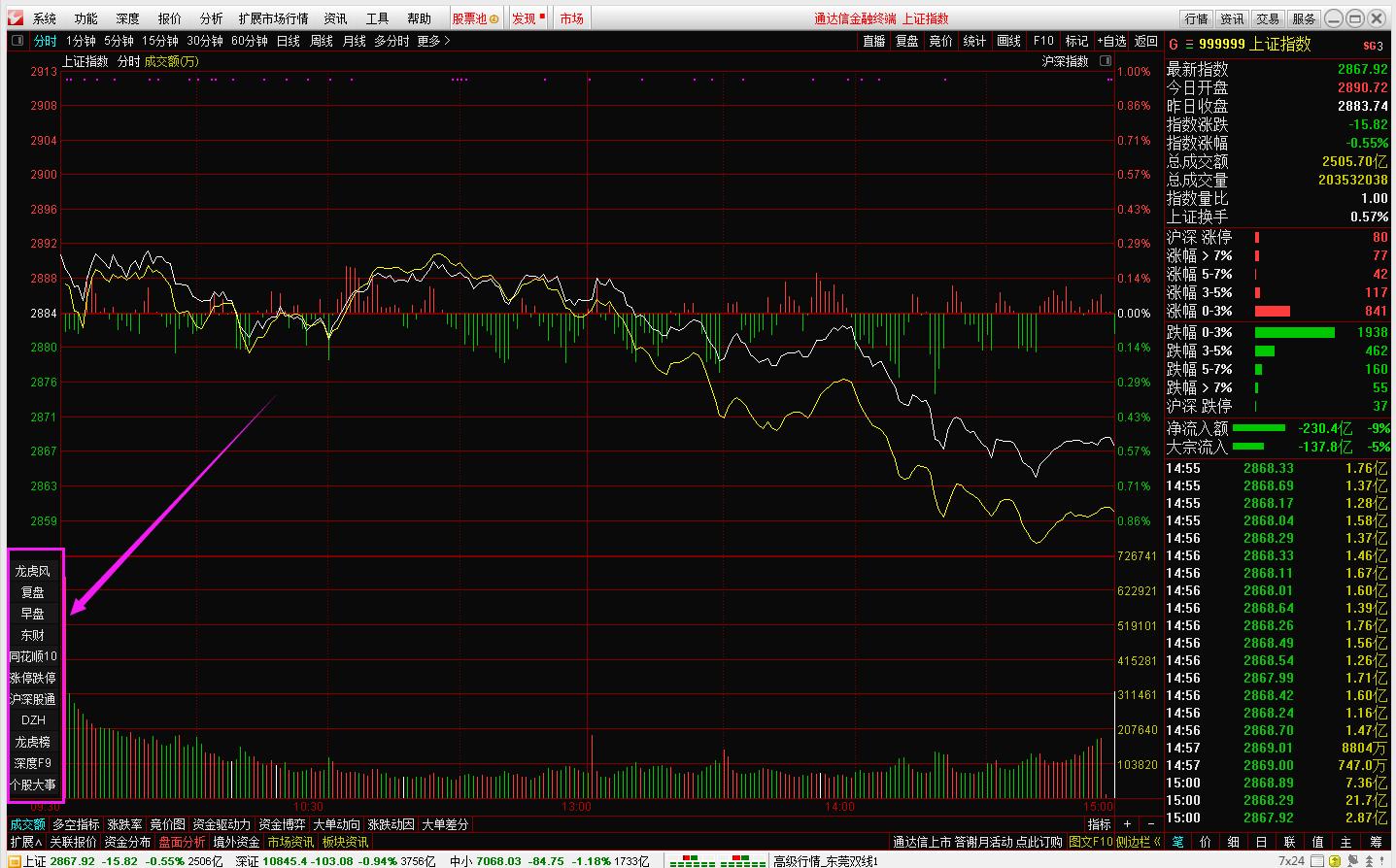Click the 竞价 toolbar button
This screenshot has width=1396, height=868.
tap(940, 41)
